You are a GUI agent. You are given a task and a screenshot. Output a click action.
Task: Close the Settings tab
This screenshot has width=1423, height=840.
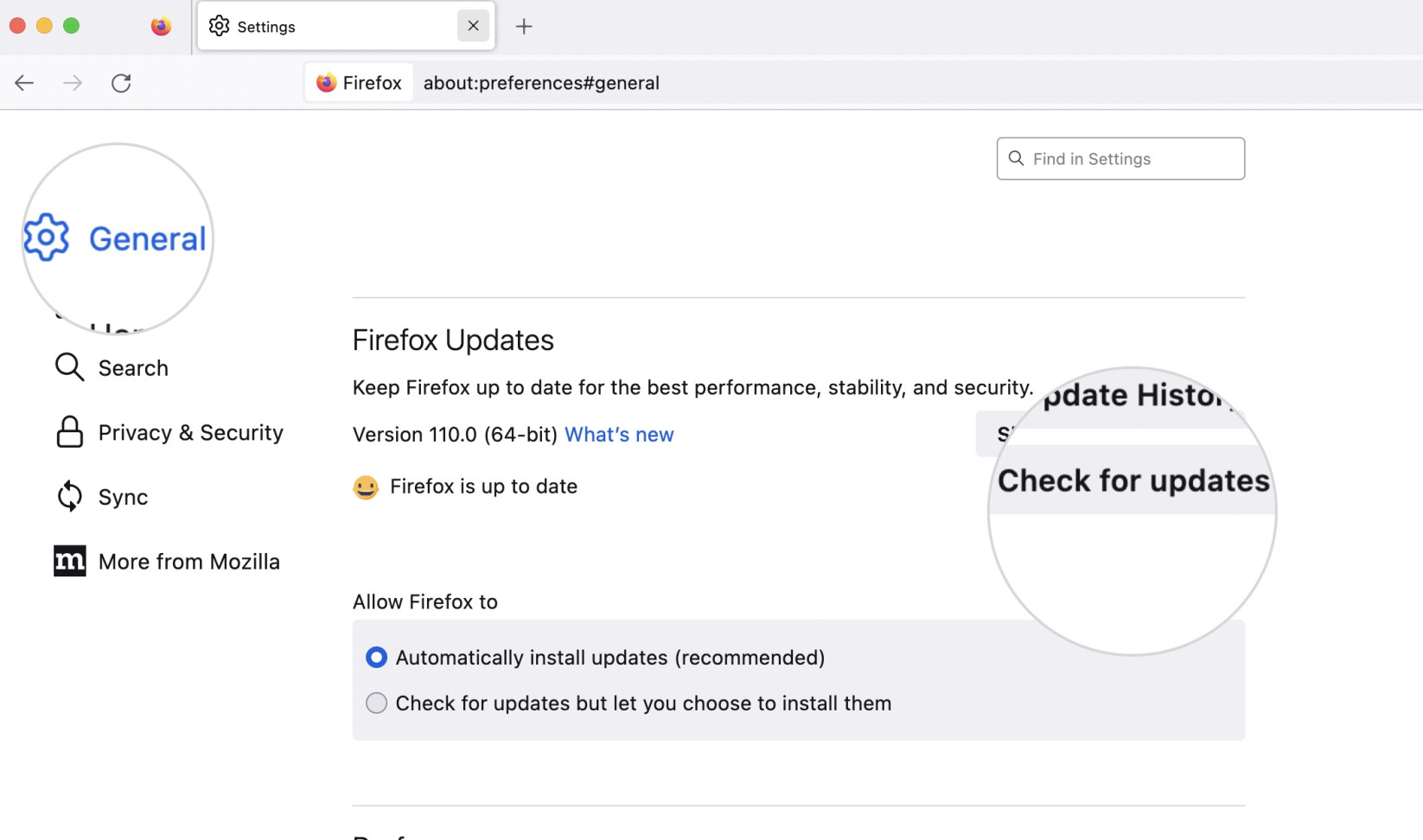tap(473, 26)
